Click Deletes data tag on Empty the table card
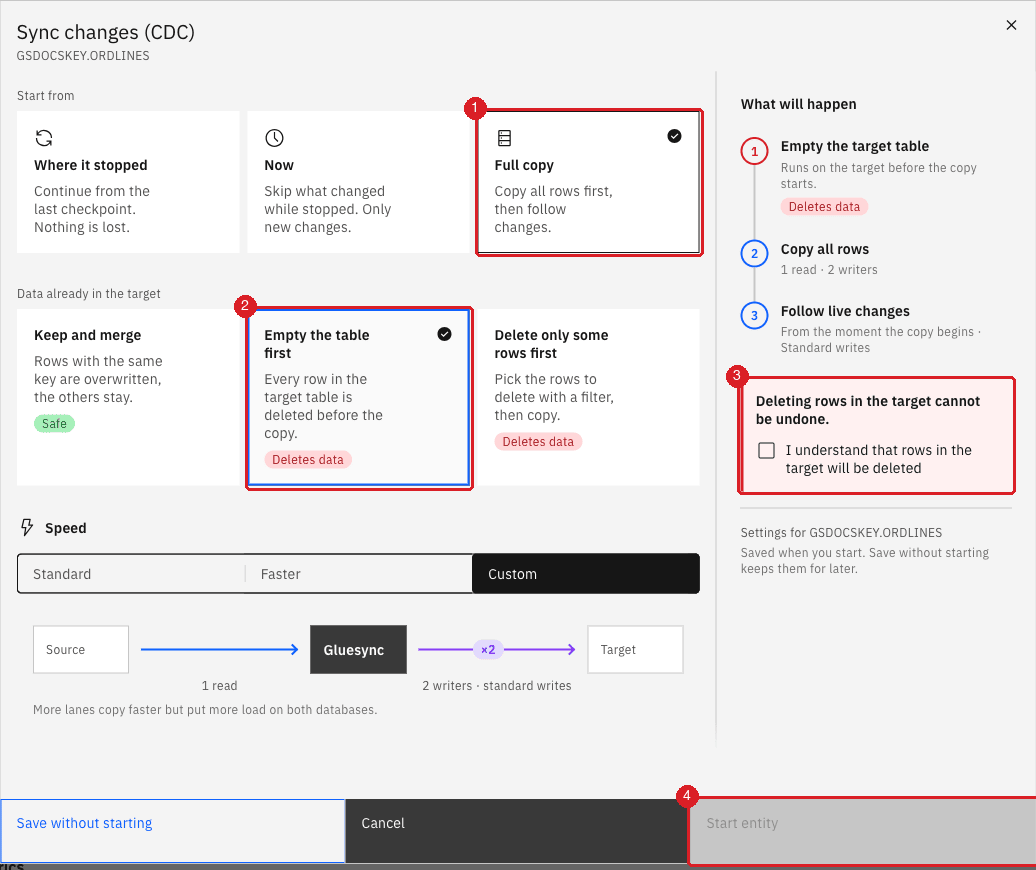 (x=308, y=460)
